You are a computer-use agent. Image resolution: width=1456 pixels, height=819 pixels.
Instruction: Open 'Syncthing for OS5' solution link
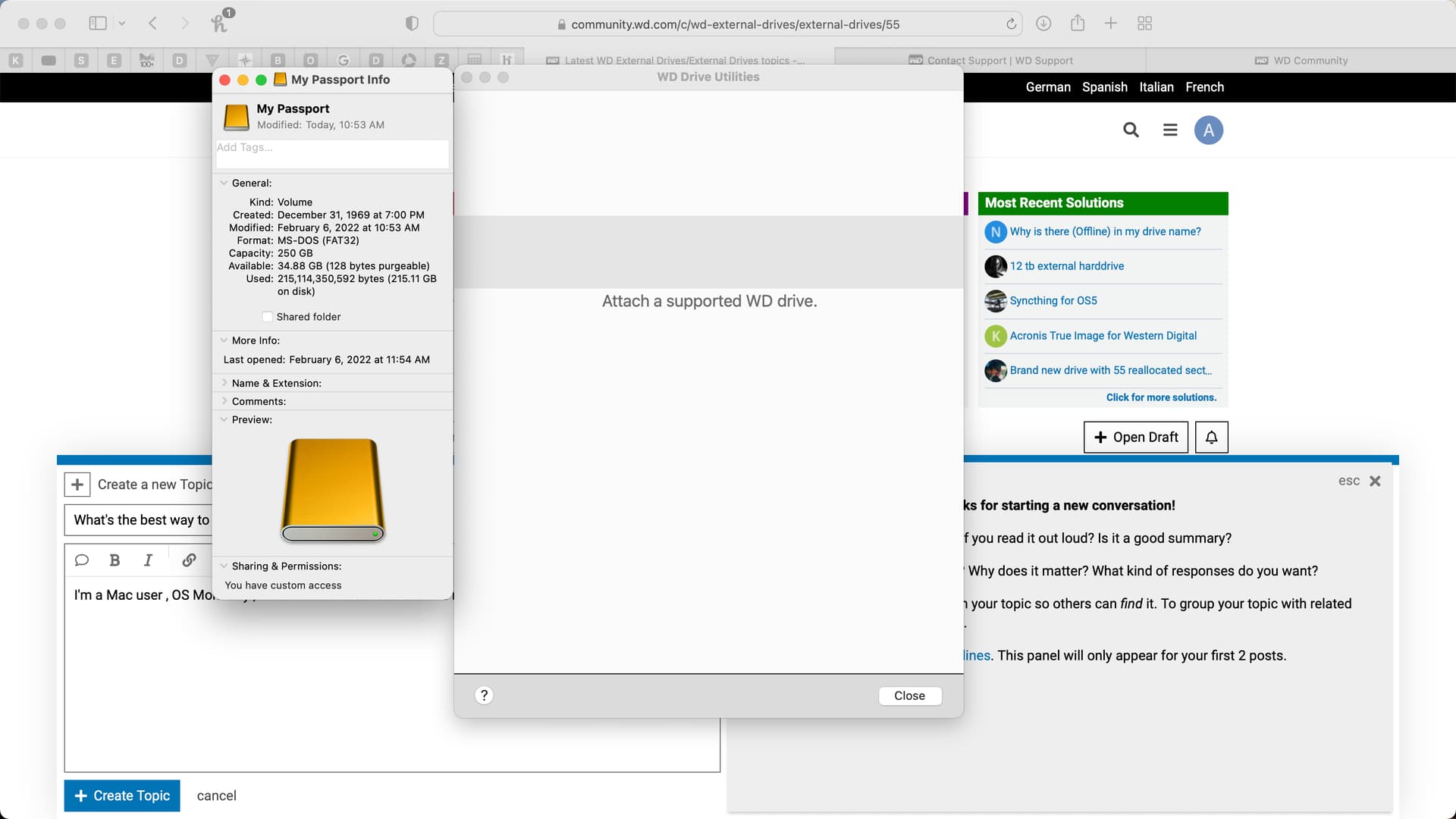tap(1053, 301)
